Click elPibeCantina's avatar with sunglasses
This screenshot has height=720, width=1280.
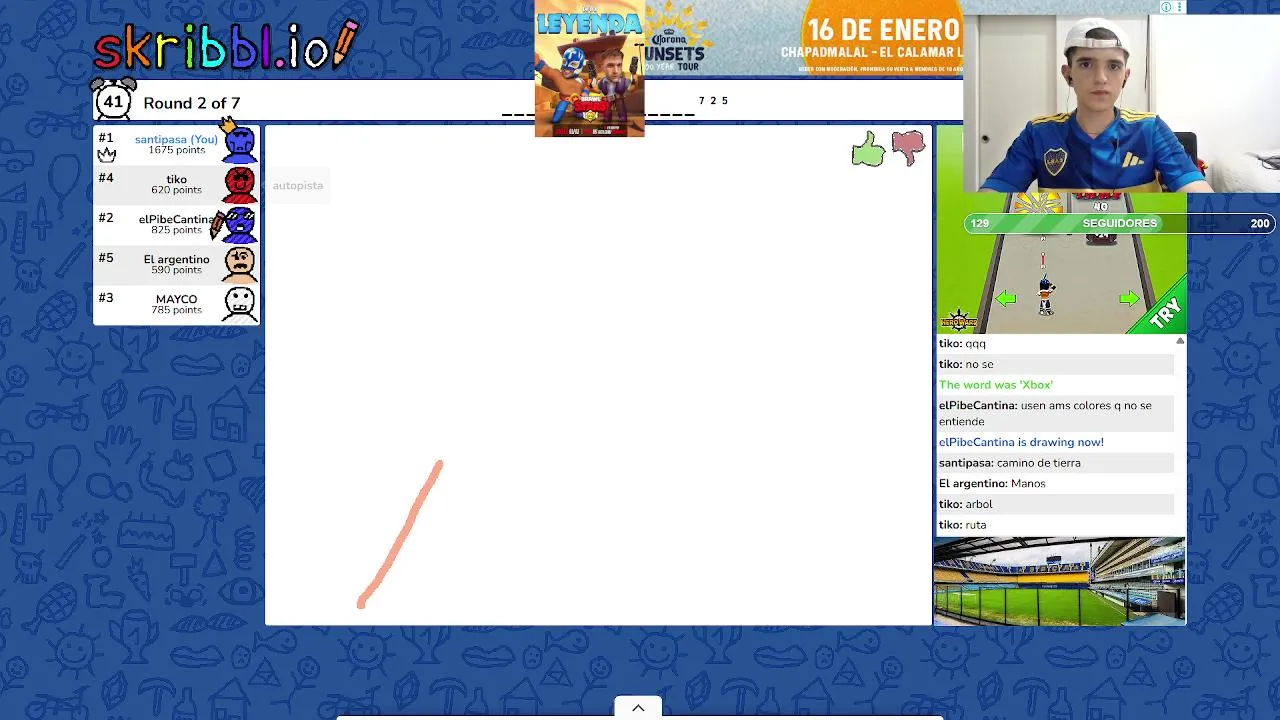tap(239, 224)
